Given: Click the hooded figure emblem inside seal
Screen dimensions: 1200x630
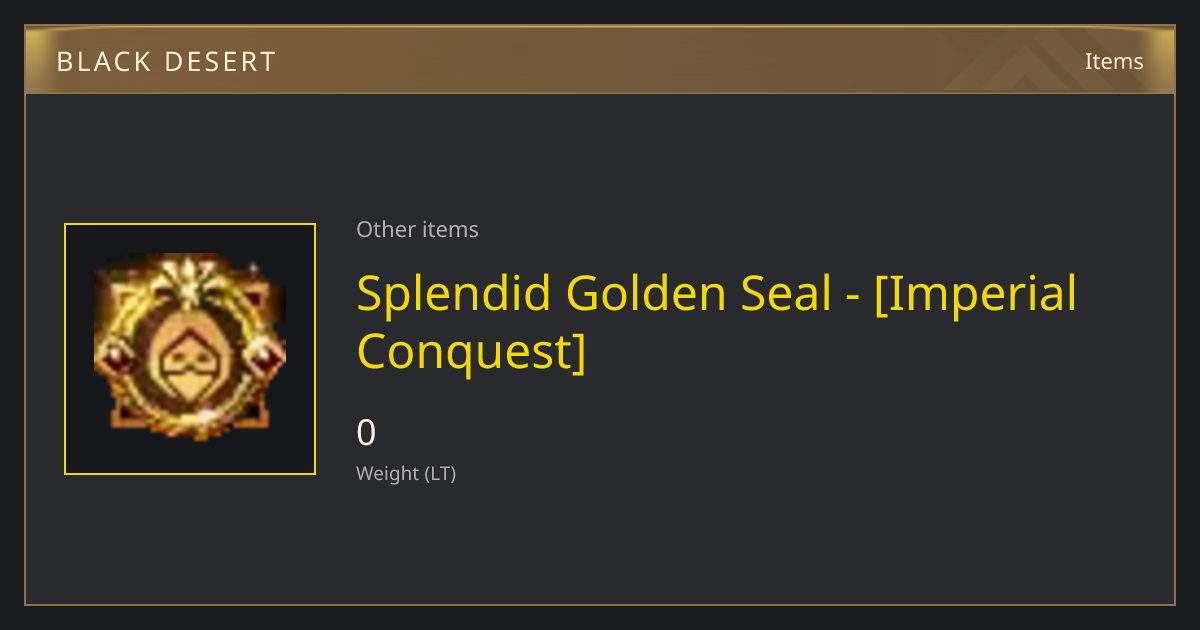Looking at the screenshot, I should pos(188,355).
